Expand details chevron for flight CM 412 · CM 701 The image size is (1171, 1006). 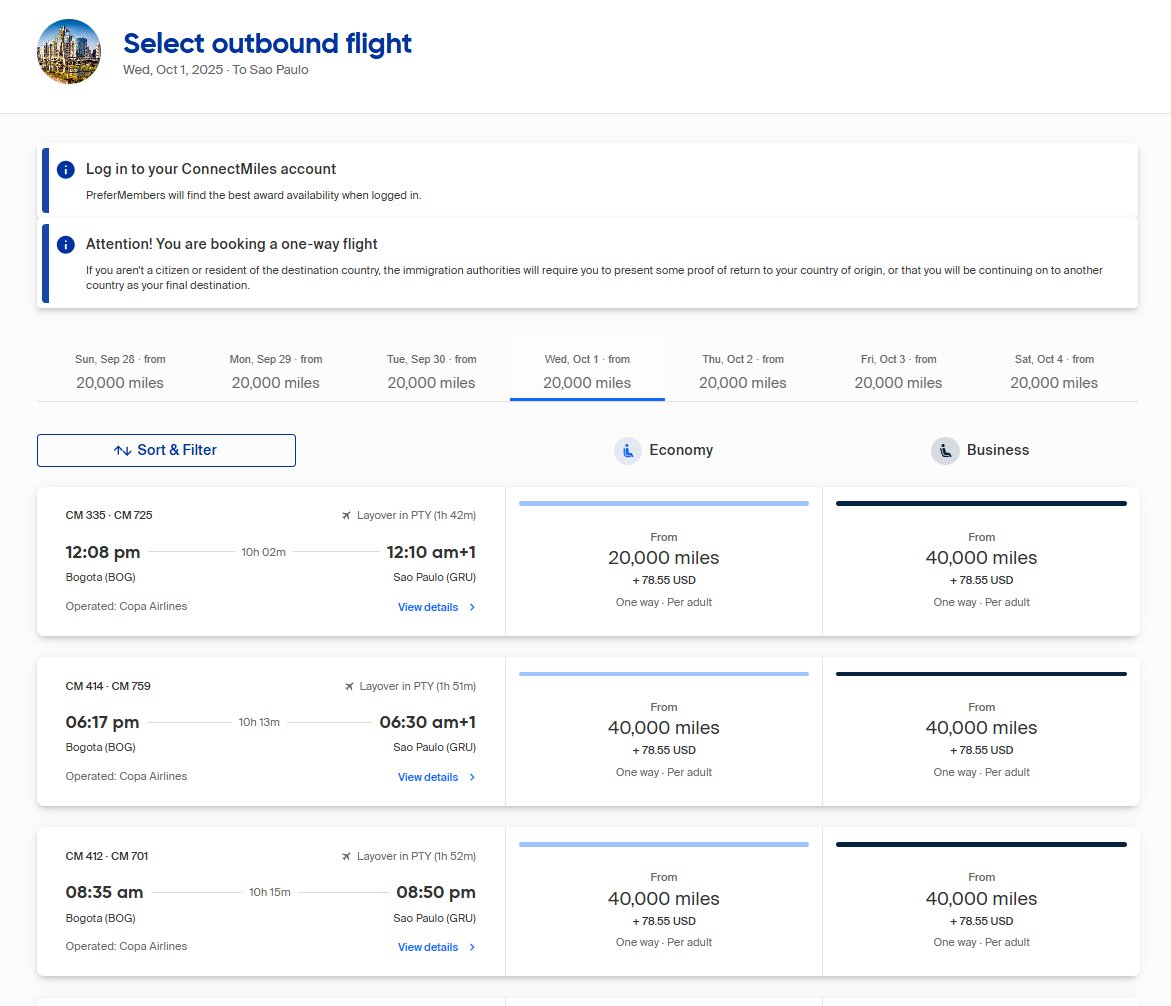472,947
